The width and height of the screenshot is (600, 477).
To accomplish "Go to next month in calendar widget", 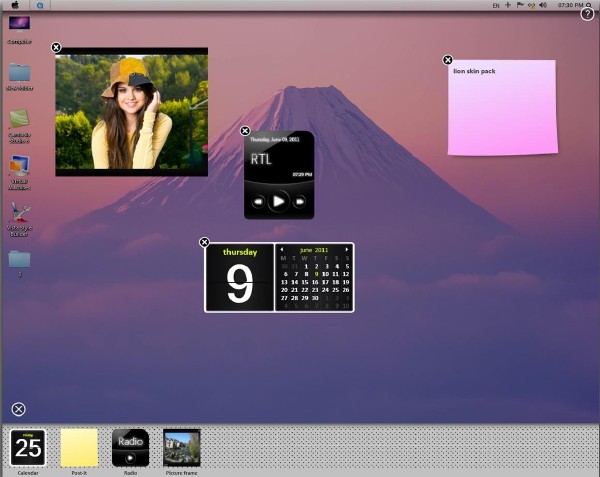I will (347, 249).
